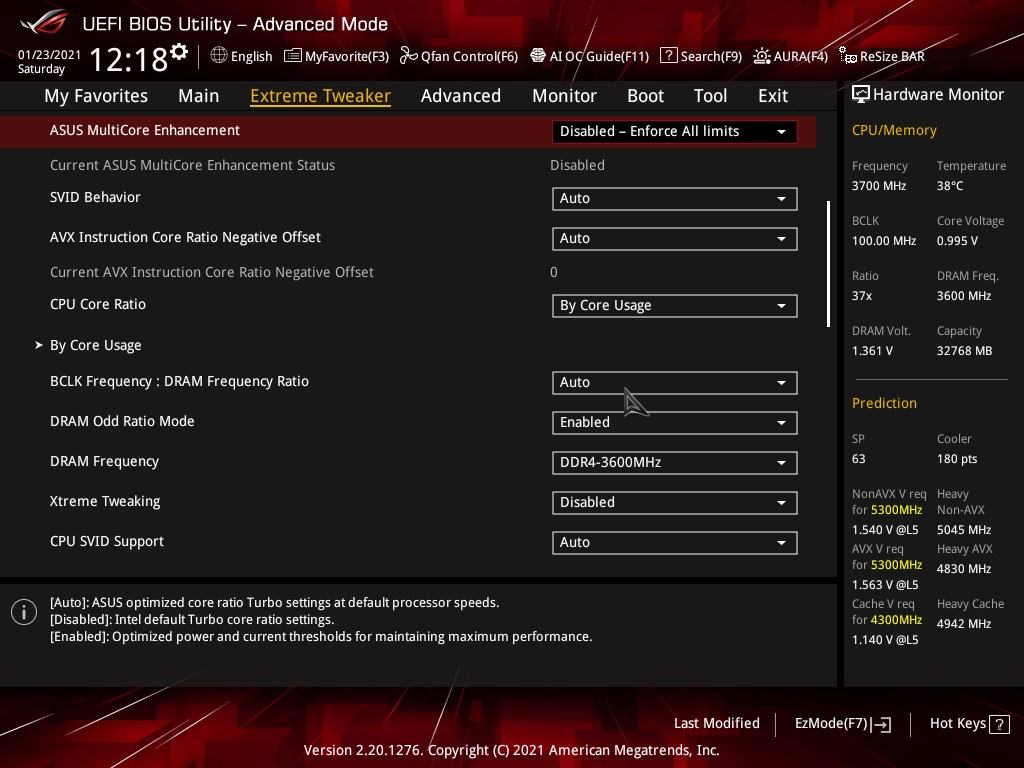Image resolution: width=1024 pixels, height=768 pixels.
Task: Click the 3700 MHz frequency value
Action: [879, 186]
